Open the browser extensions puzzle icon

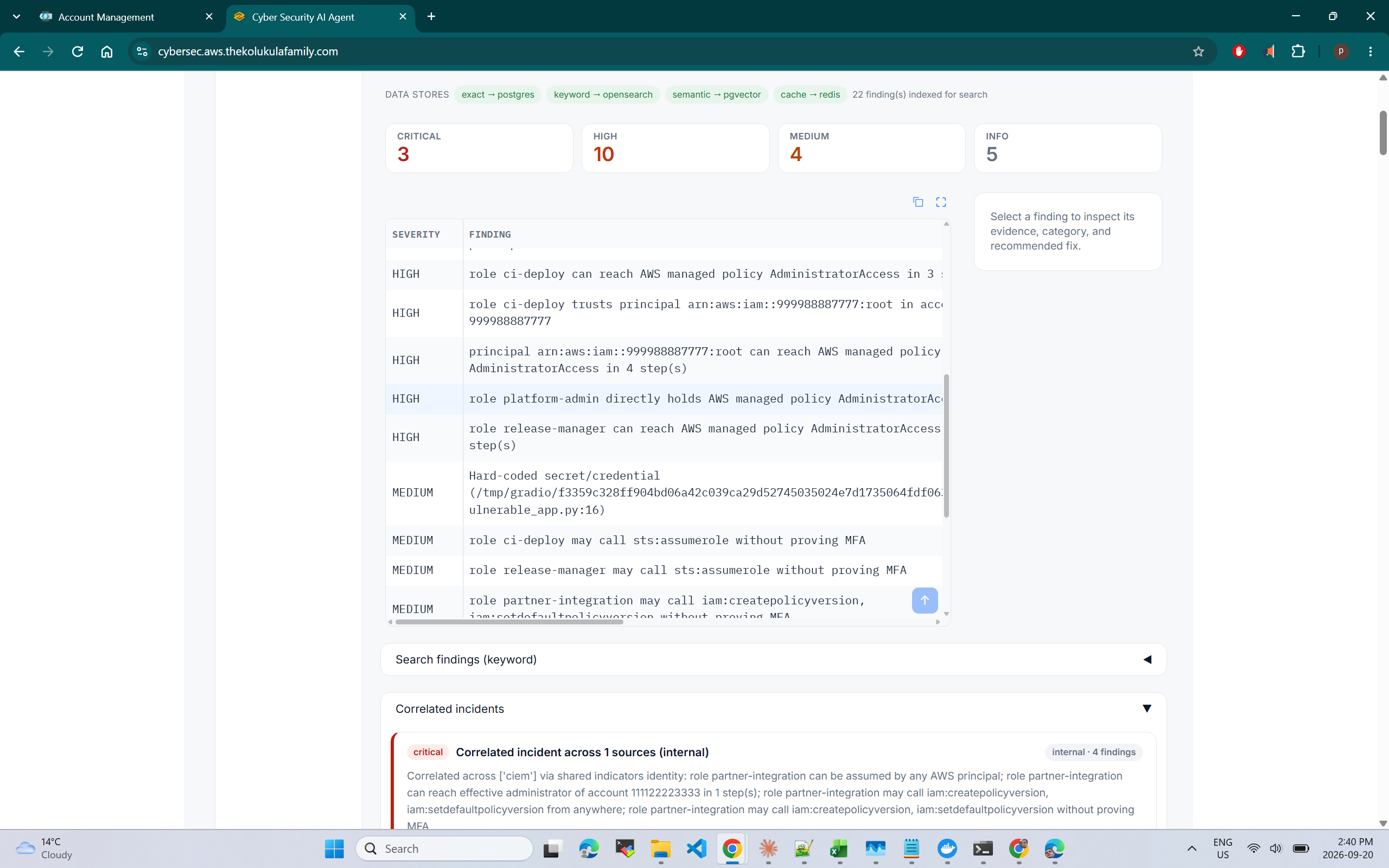[1298, 52]
